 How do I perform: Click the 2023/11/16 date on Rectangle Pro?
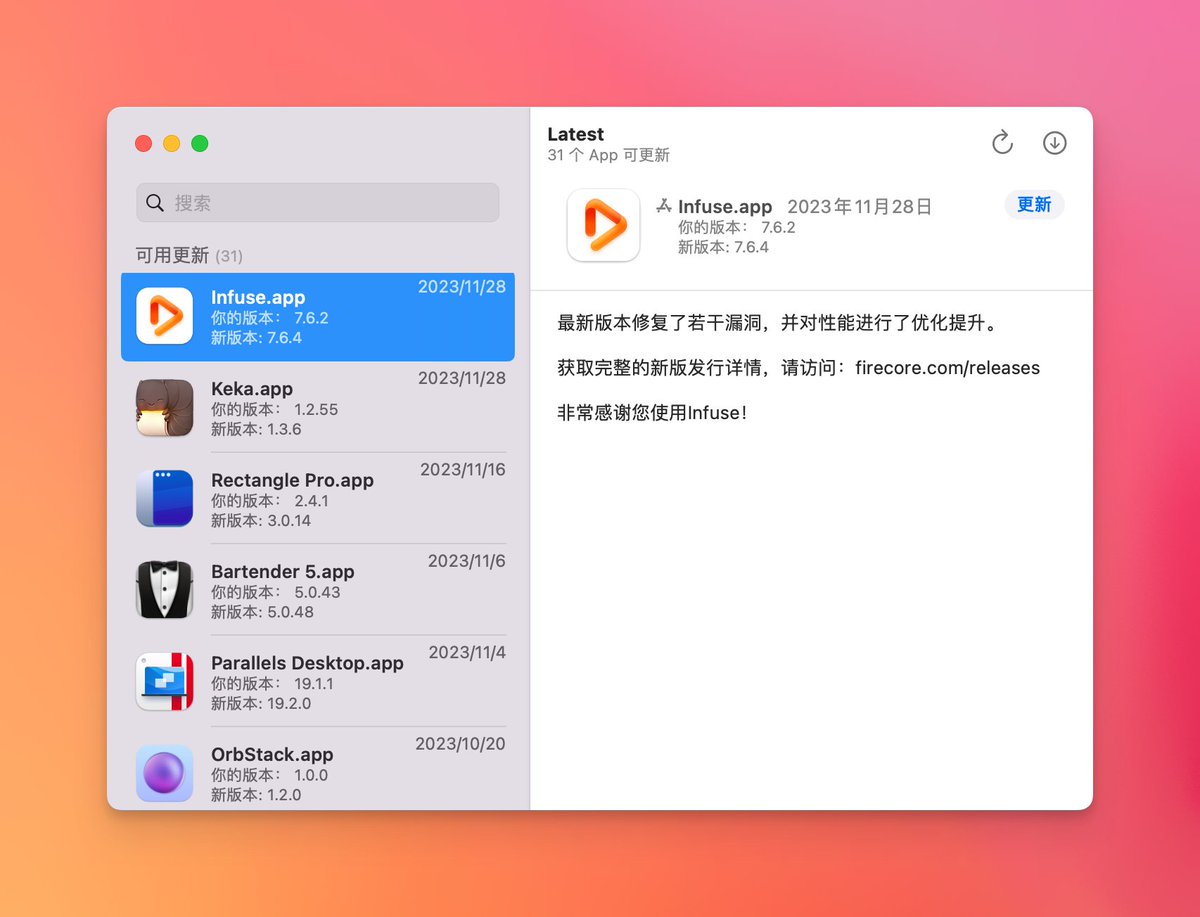coord(463,470)
